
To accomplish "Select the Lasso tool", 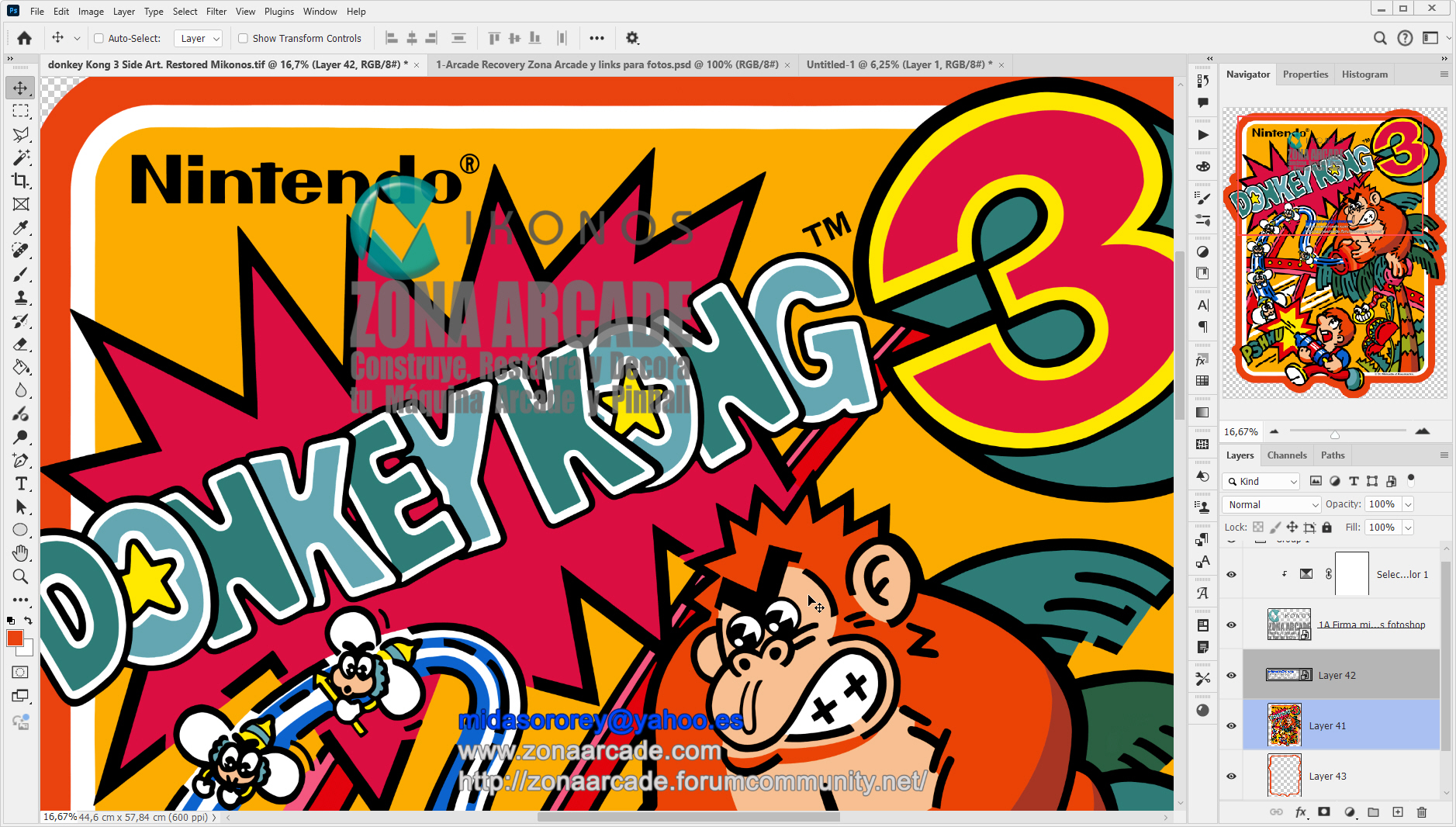I will [21, 134].
